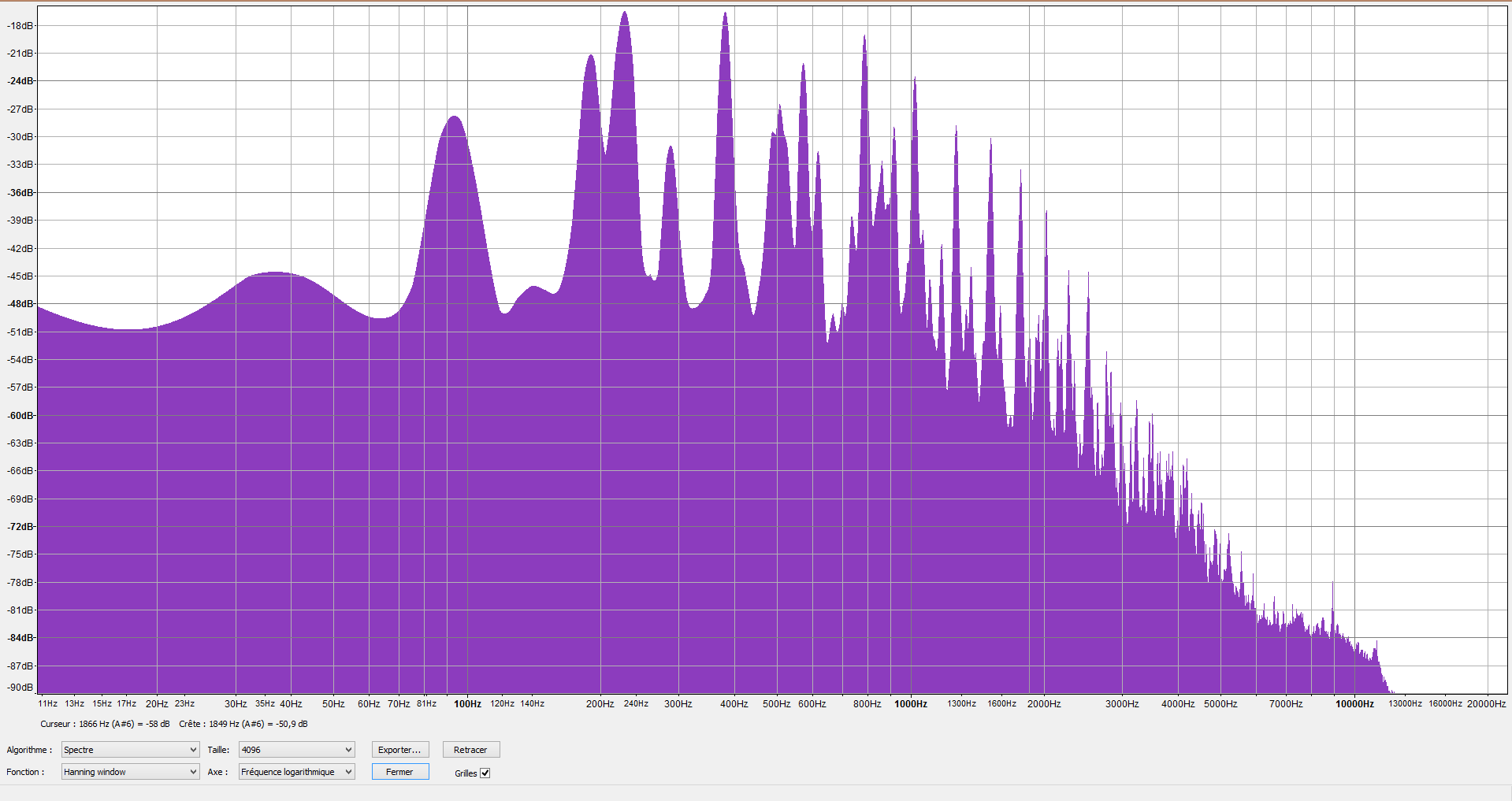Click the 10000Hz label on frequency axis
This screenshot has height=801, width=1512.
(x=1354, y=704)
